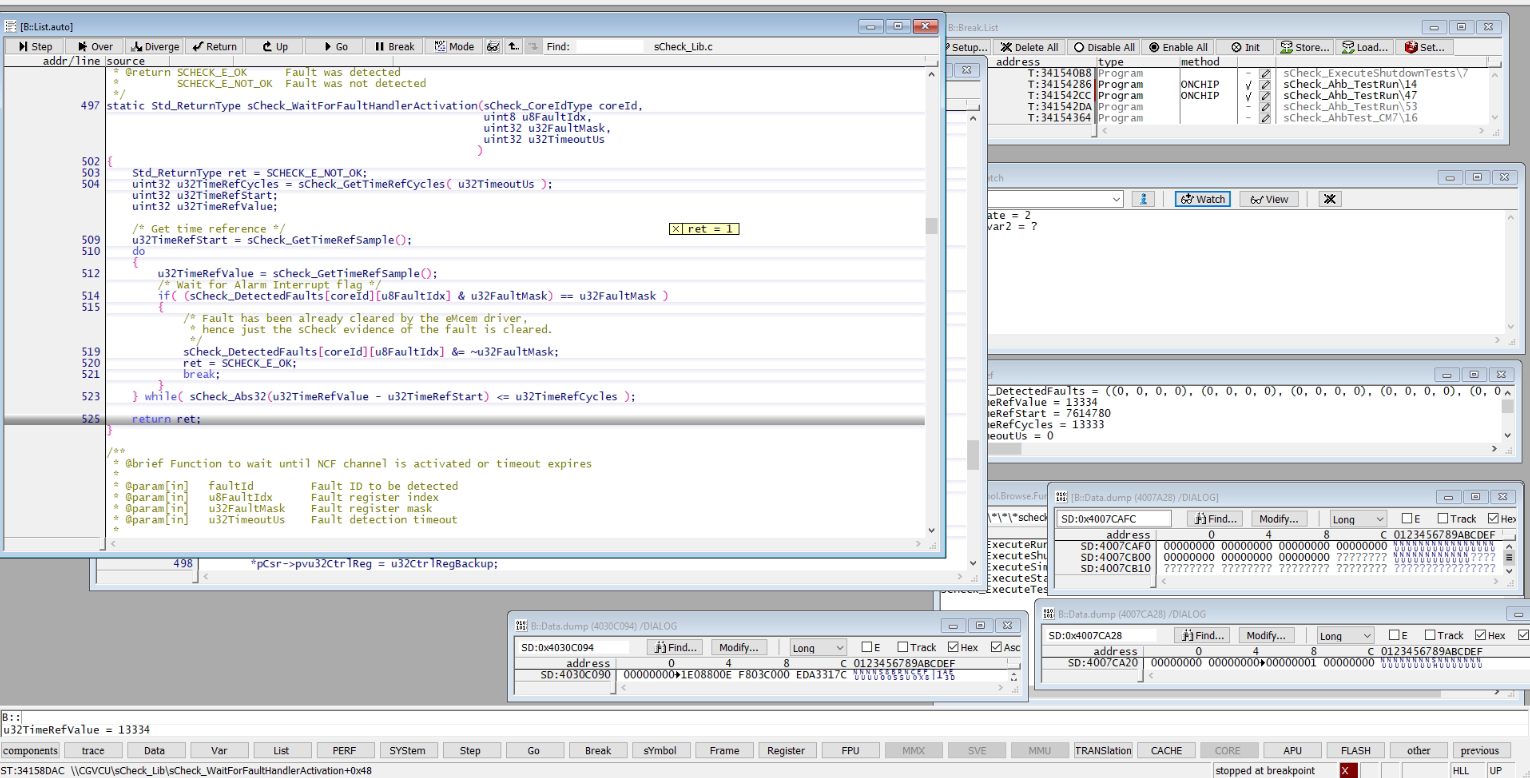Click the Watch button in Watch window
Screen dimensions: 1530x778
pos(1203,199)
